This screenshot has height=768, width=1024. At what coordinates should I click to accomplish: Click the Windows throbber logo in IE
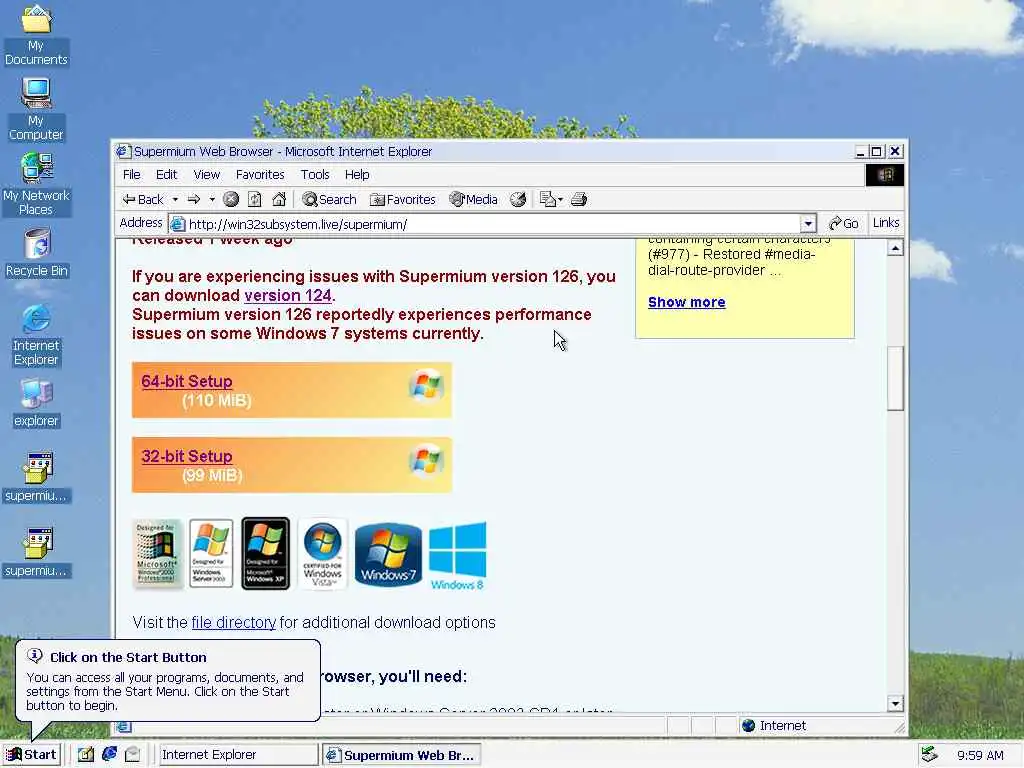(x=885, y=175)
